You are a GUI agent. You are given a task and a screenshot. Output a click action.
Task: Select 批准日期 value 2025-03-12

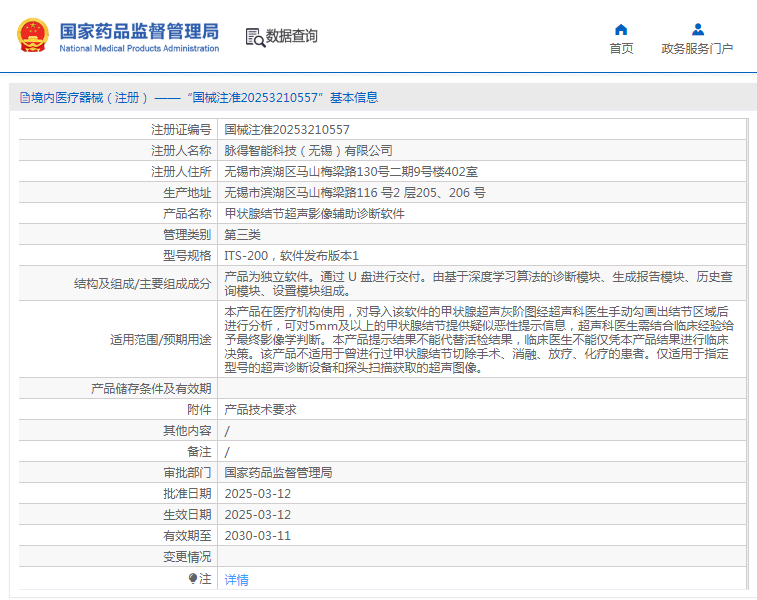tap(258, 494)
